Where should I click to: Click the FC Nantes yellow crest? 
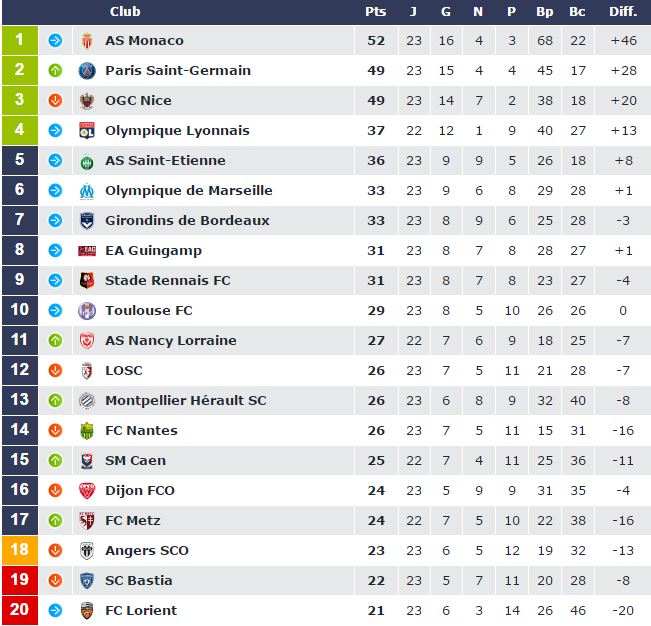[87, 430]
